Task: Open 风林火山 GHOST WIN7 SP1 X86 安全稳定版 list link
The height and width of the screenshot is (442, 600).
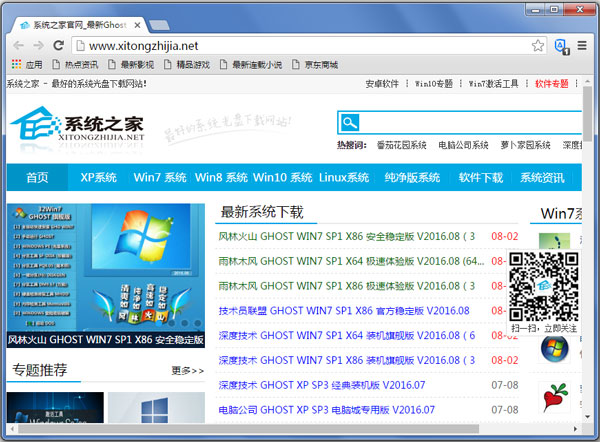Action: 346,236
